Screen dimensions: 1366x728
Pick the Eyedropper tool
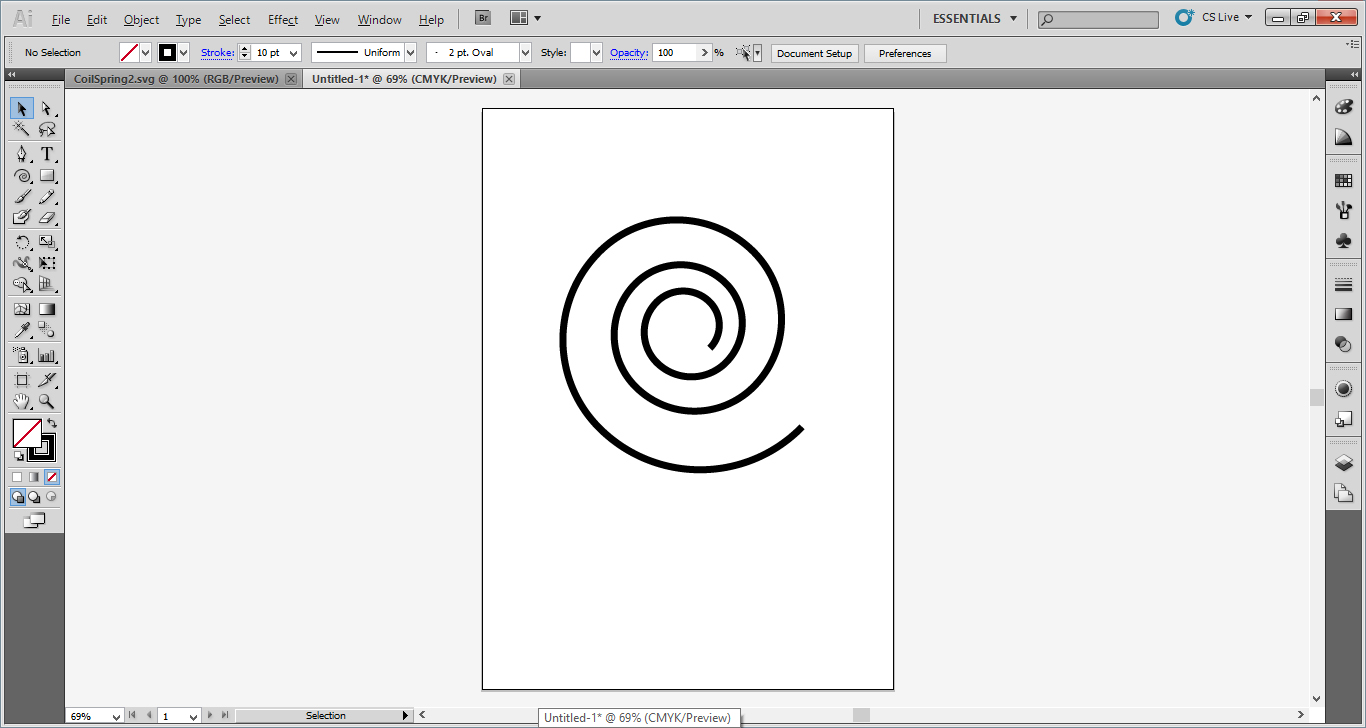(x=22, y=330)
